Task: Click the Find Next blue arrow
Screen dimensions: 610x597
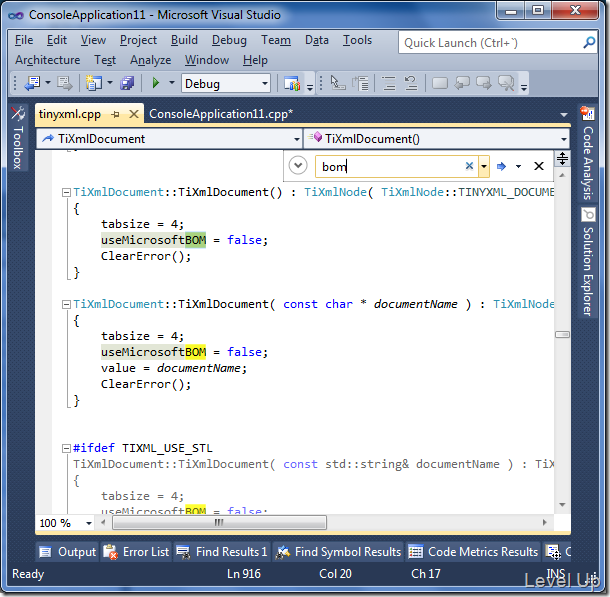Action: click(x=501, y=166)
